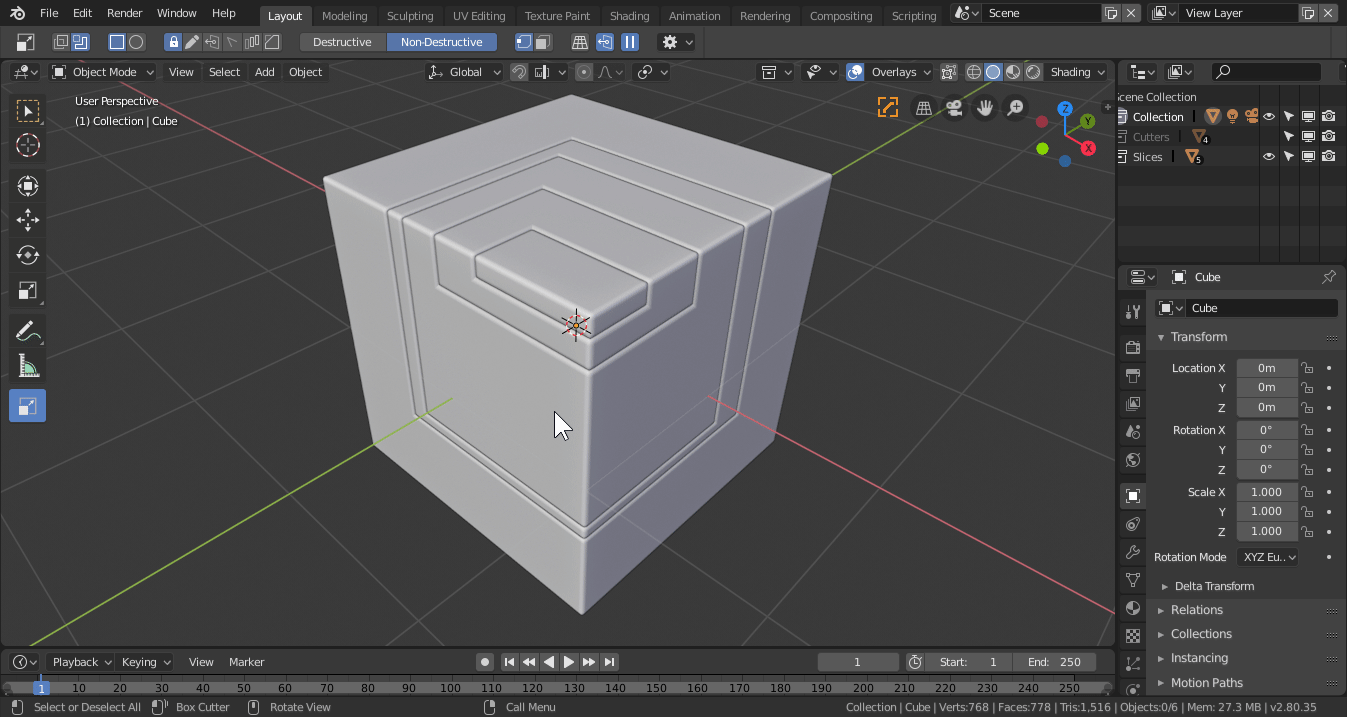Select the Rotate tool
Image resolution: width=1347 pixels, height=717 pixels.
coord(28,255)
